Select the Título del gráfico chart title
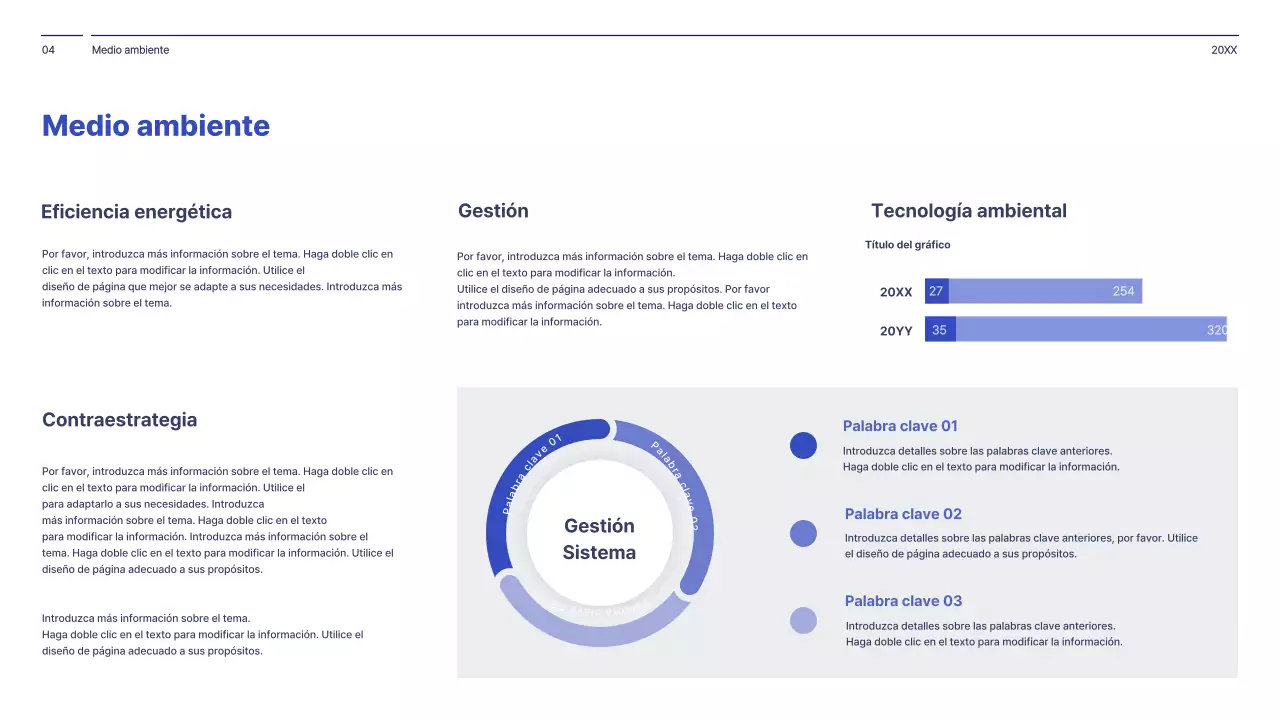Screen dimensions: 1280x720 (907, 245)
